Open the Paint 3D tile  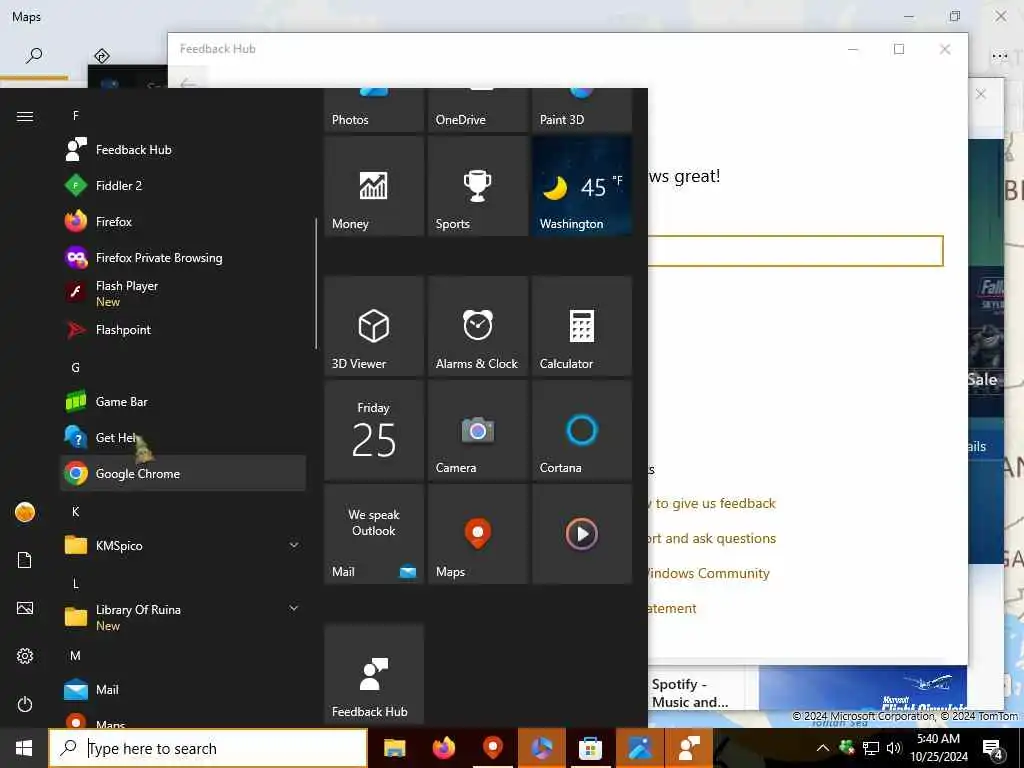[582, 110]
